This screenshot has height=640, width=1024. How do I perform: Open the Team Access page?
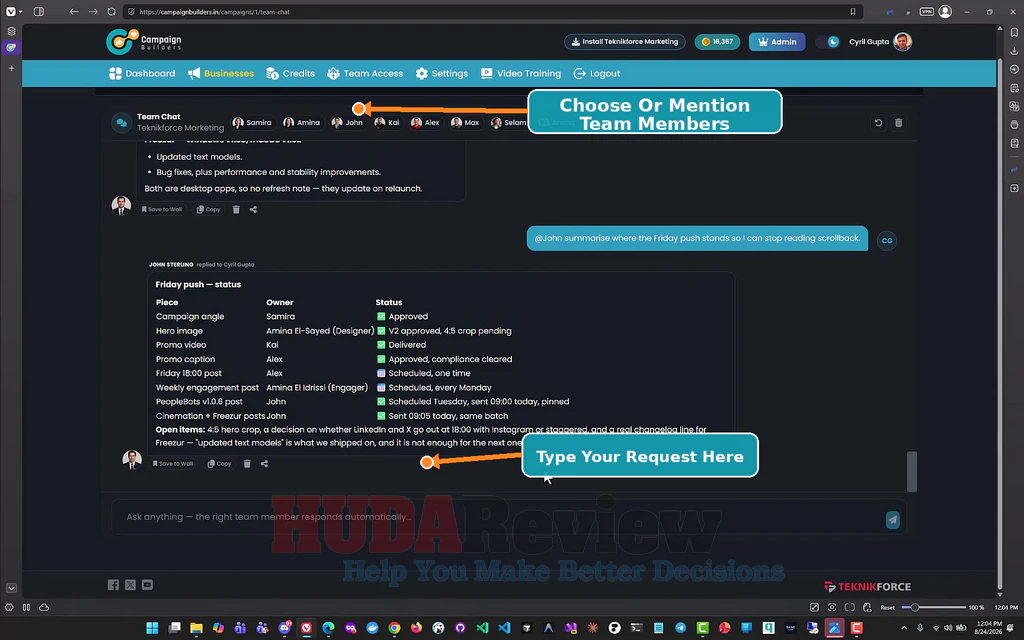tap(365, 73)
